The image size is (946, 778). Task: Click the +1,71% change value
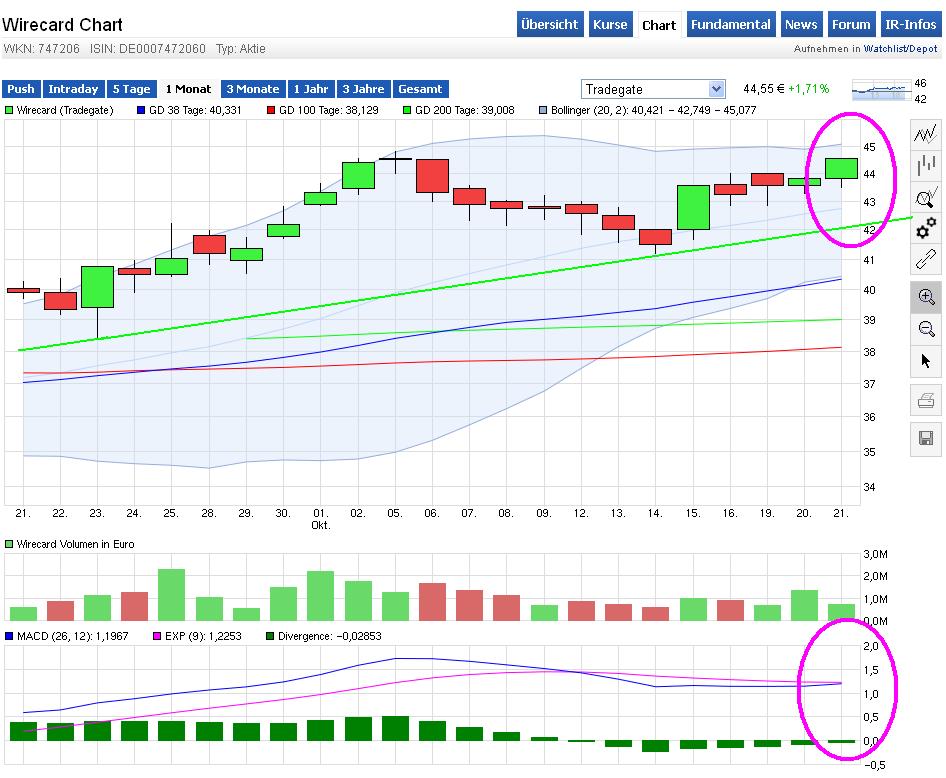click(808, 89)
